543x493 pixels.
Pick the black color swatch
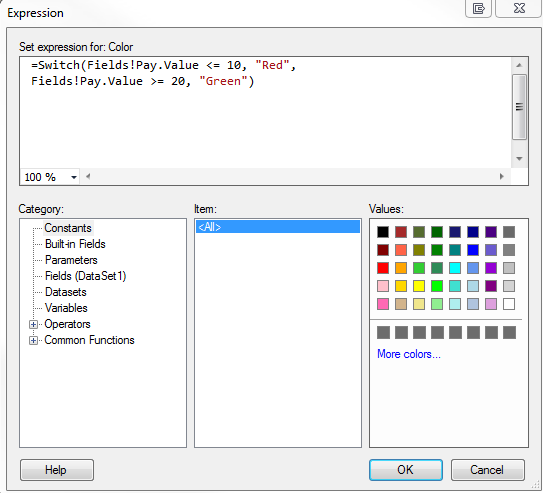click(x=383, y=232)
